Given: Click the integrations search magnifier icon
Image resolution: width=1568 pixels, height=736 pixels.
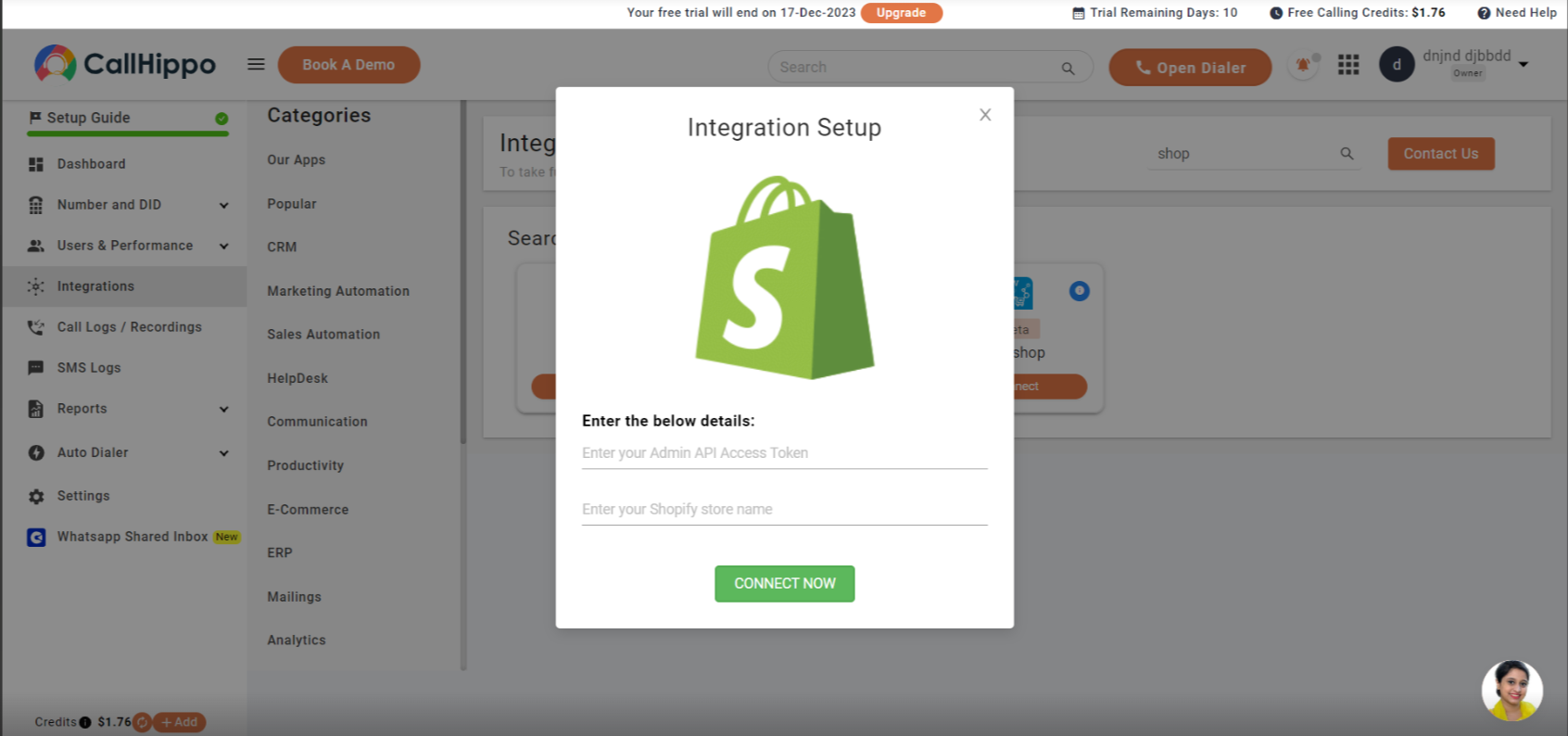Looking at the screenshot, I should click(x=1347, y=154).
